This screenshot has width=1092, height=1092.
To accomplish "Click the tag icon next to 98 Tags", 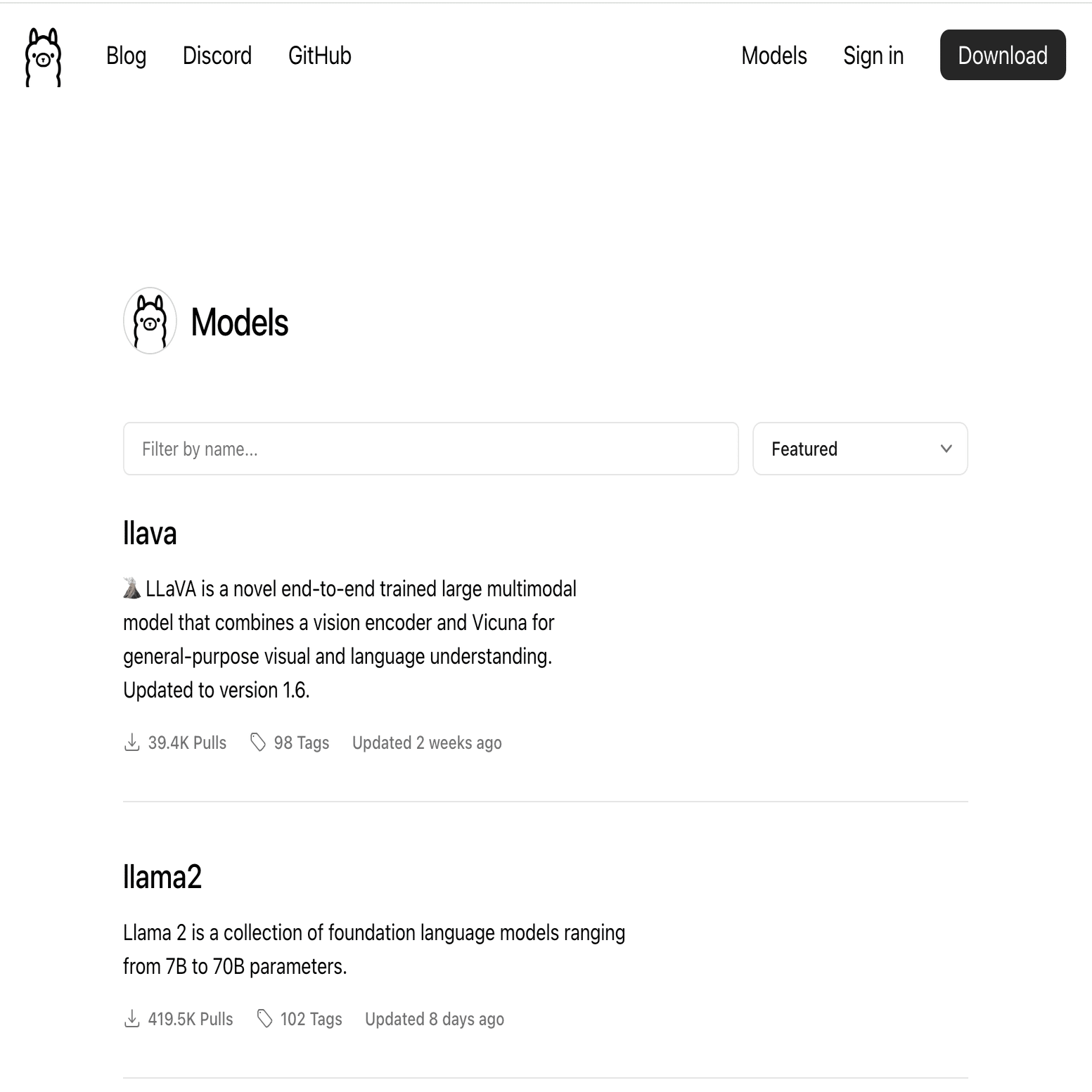I will coord(258,743).
